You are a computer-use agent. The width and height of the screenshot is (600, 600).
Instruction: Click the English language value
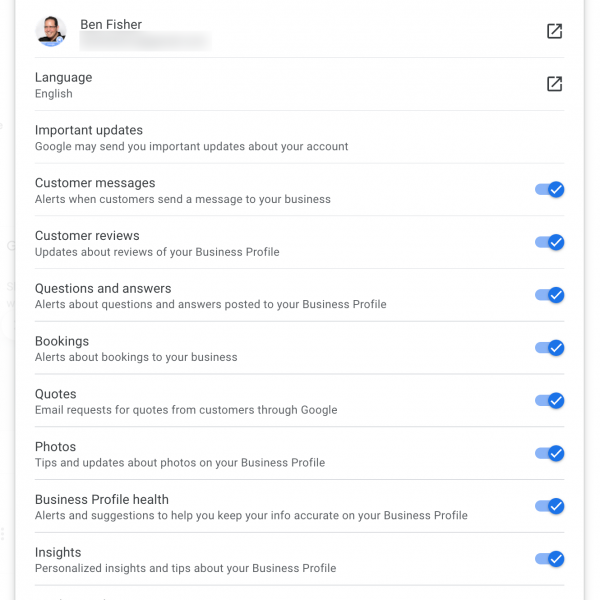coord(54,94)
